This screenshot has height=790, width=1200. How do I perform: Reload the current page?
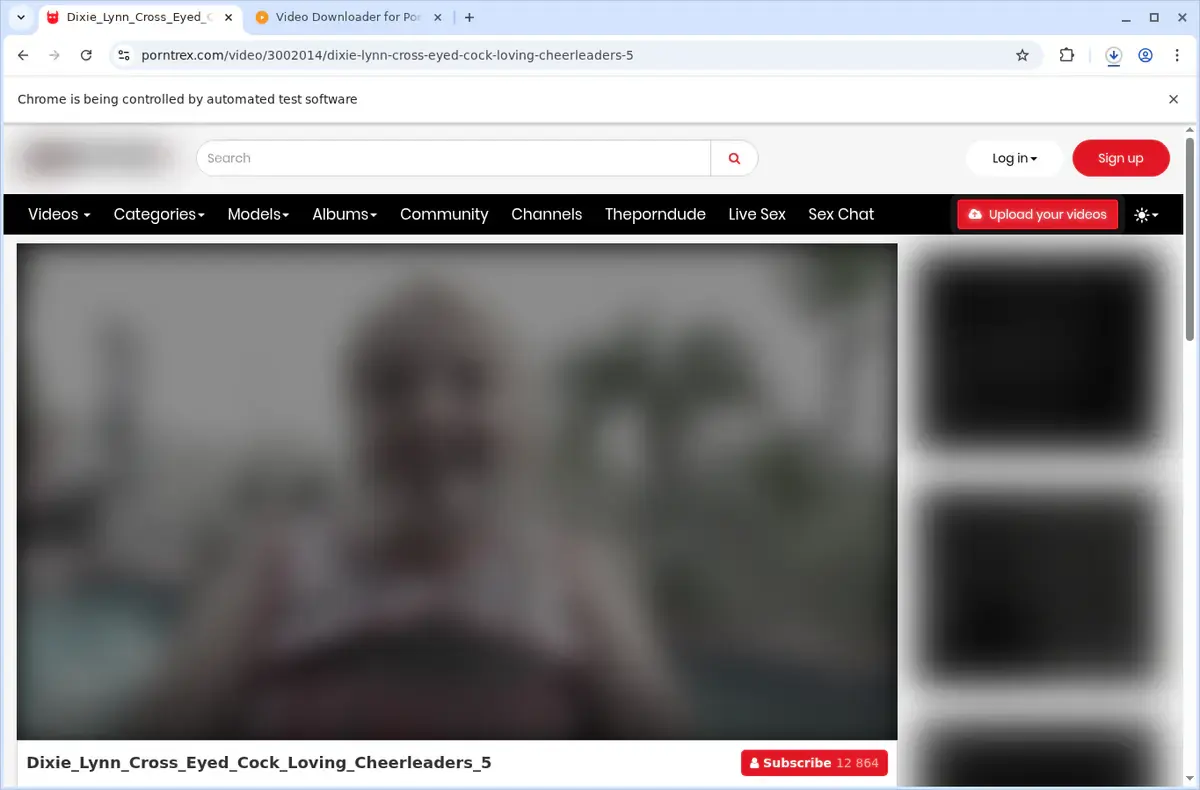click(86, 56)
